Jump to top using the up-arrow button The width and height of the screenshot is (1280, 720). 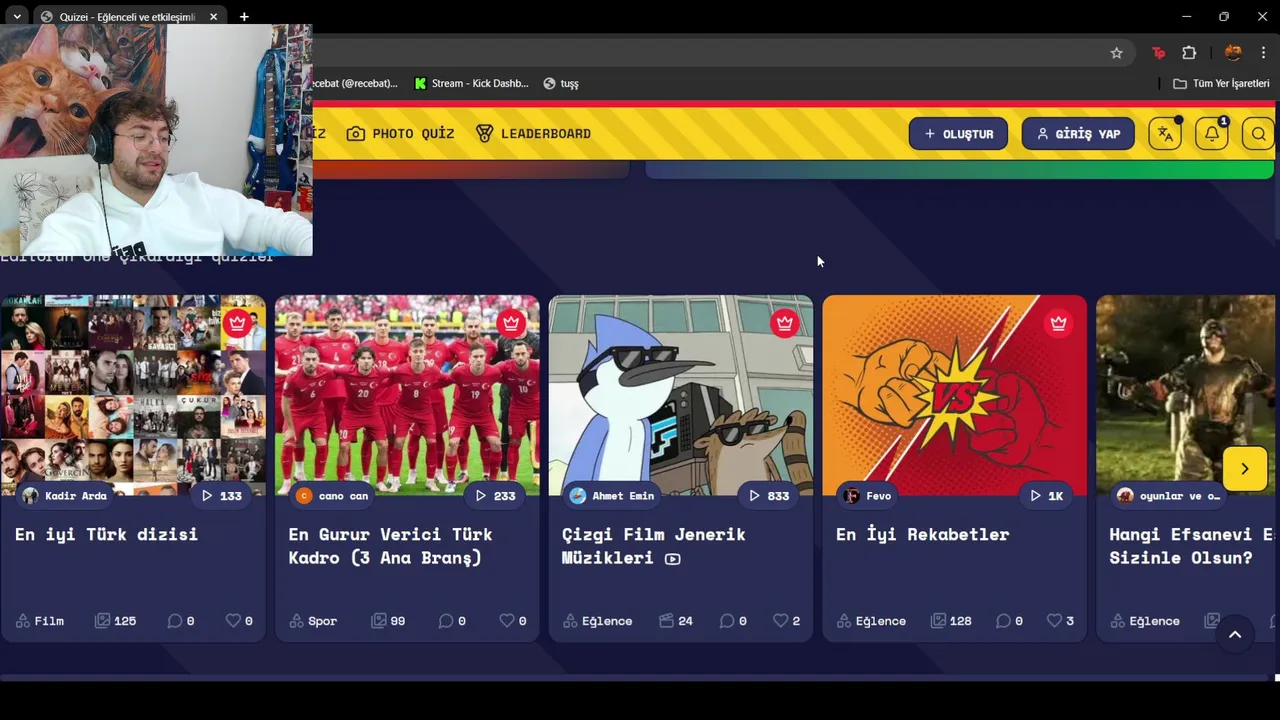tap(1235, 634)
